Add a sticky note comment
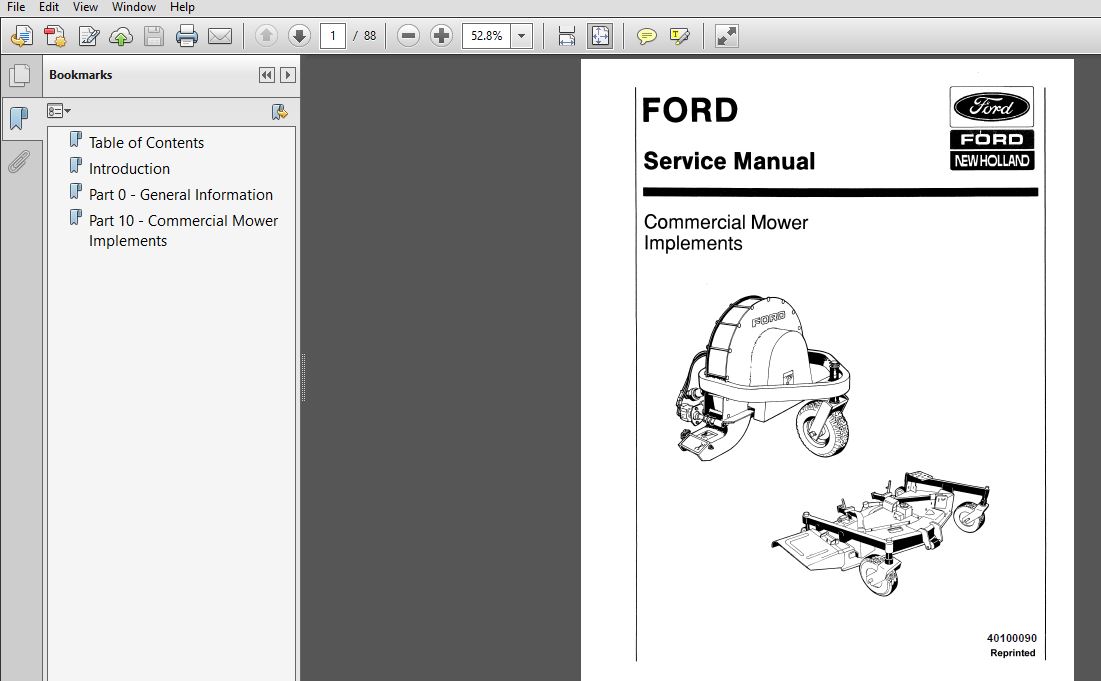This screenshot has width=1101, height=681. (646, 36)
